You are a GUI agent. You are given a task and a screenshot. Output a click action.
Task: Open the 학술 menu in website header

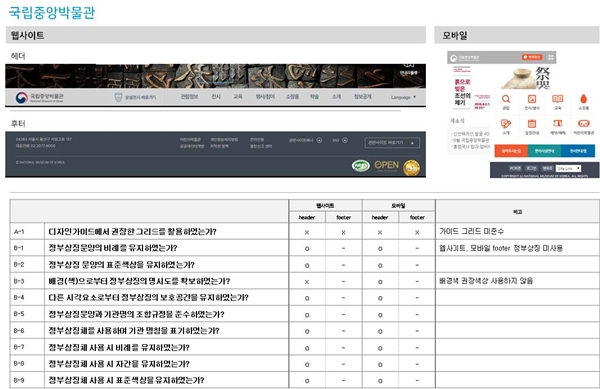click(x=314, y=97)
